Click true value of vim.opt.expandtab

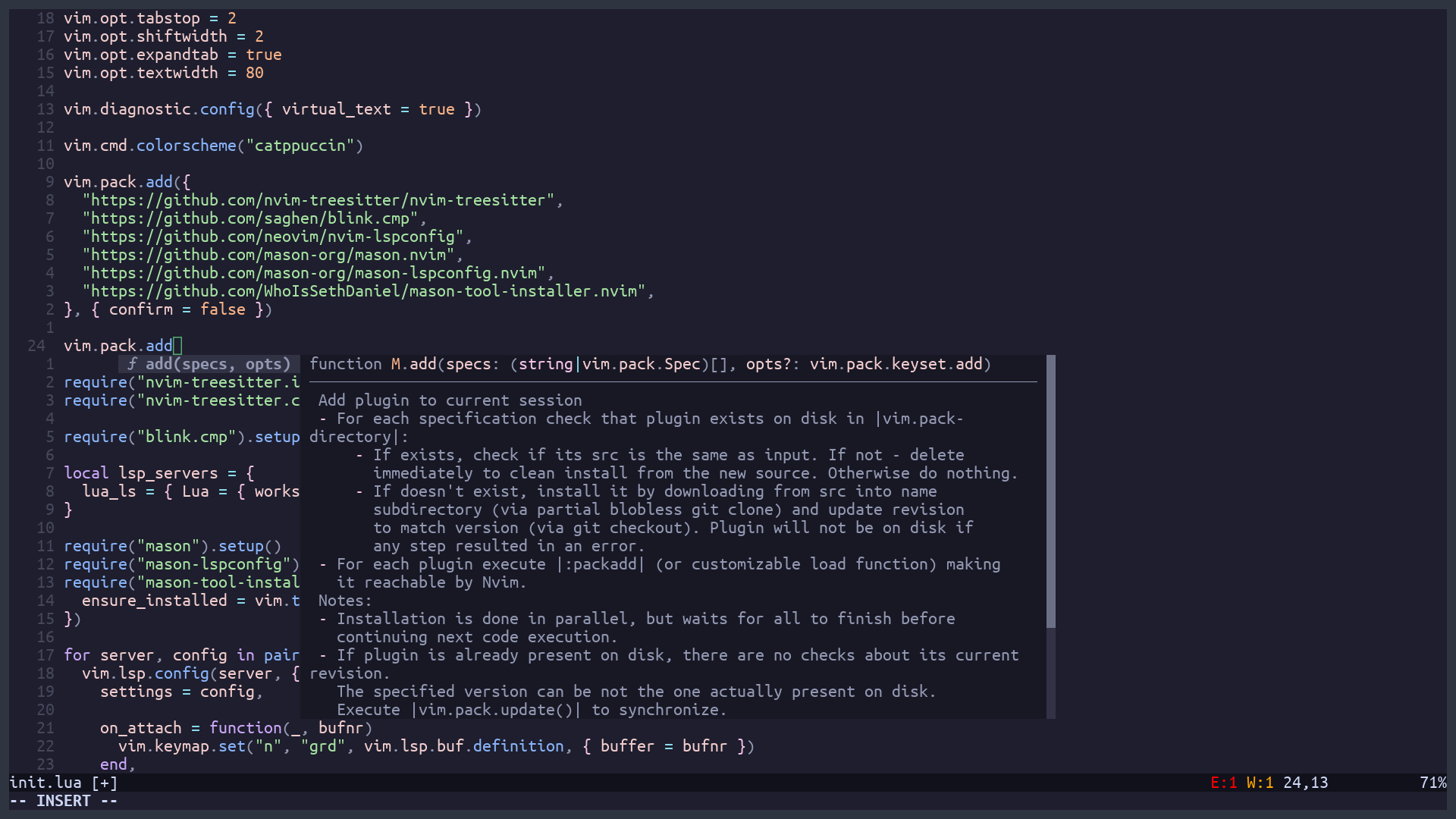tap(263, 55)
